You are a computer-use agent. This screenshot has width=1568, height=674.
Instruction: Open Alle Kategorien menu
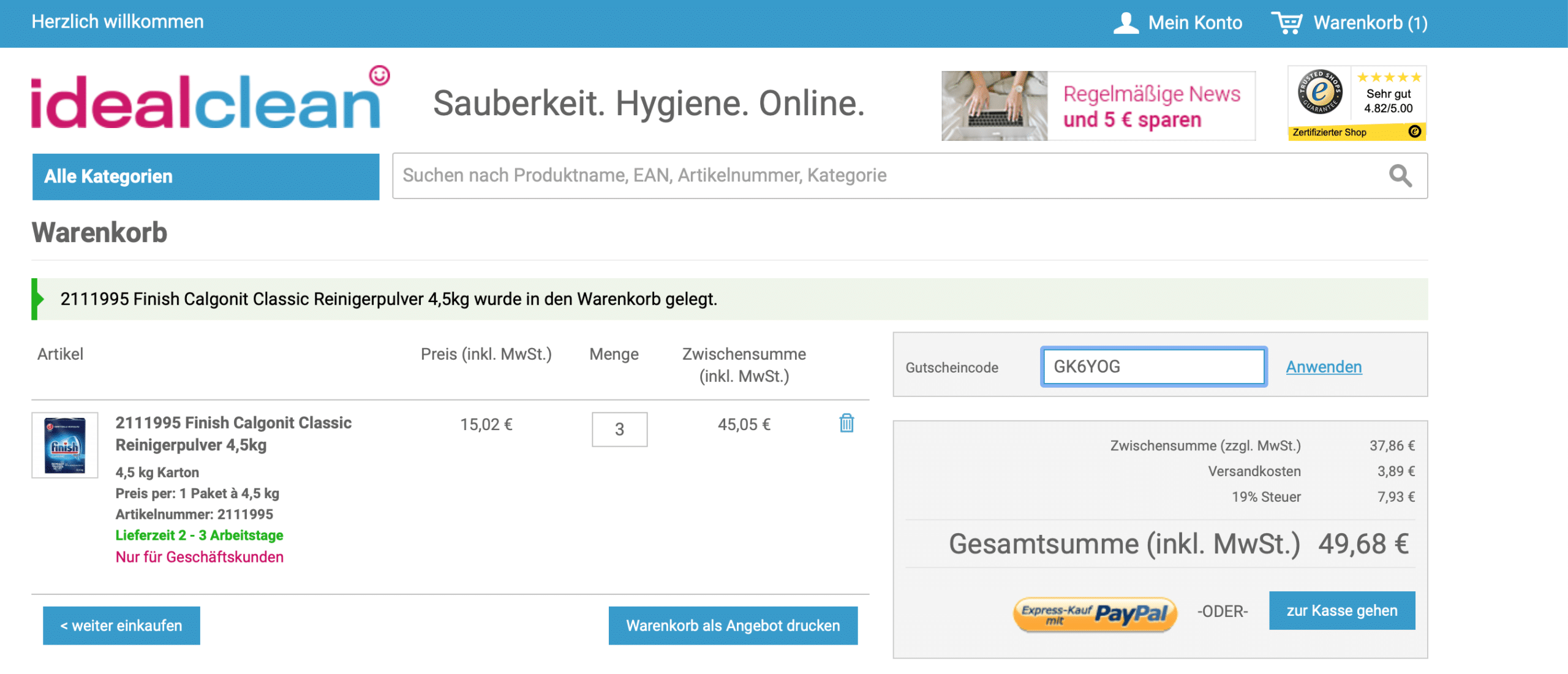(206, 176)
